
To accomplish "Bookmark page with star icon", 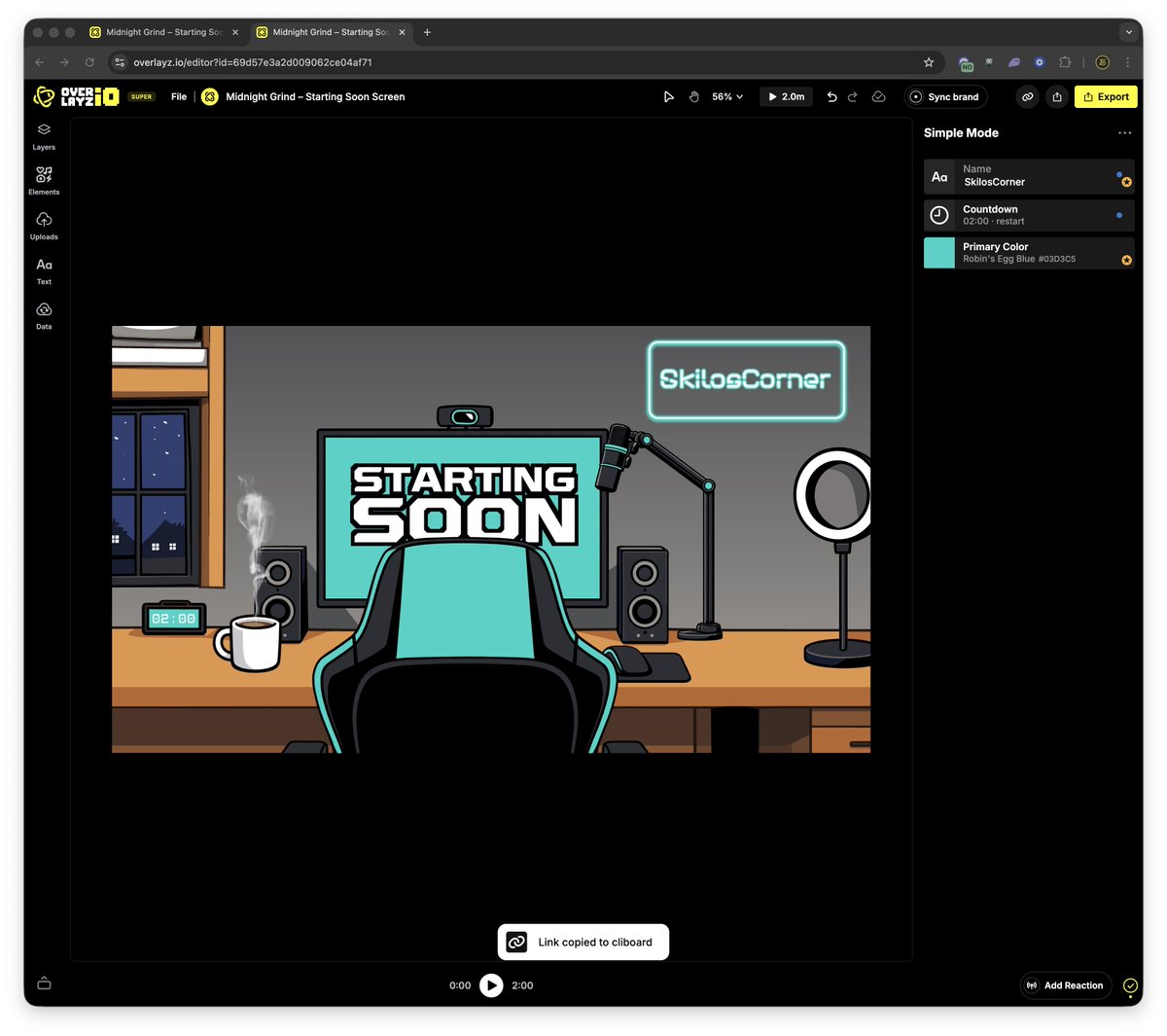I will coord(929,62).
